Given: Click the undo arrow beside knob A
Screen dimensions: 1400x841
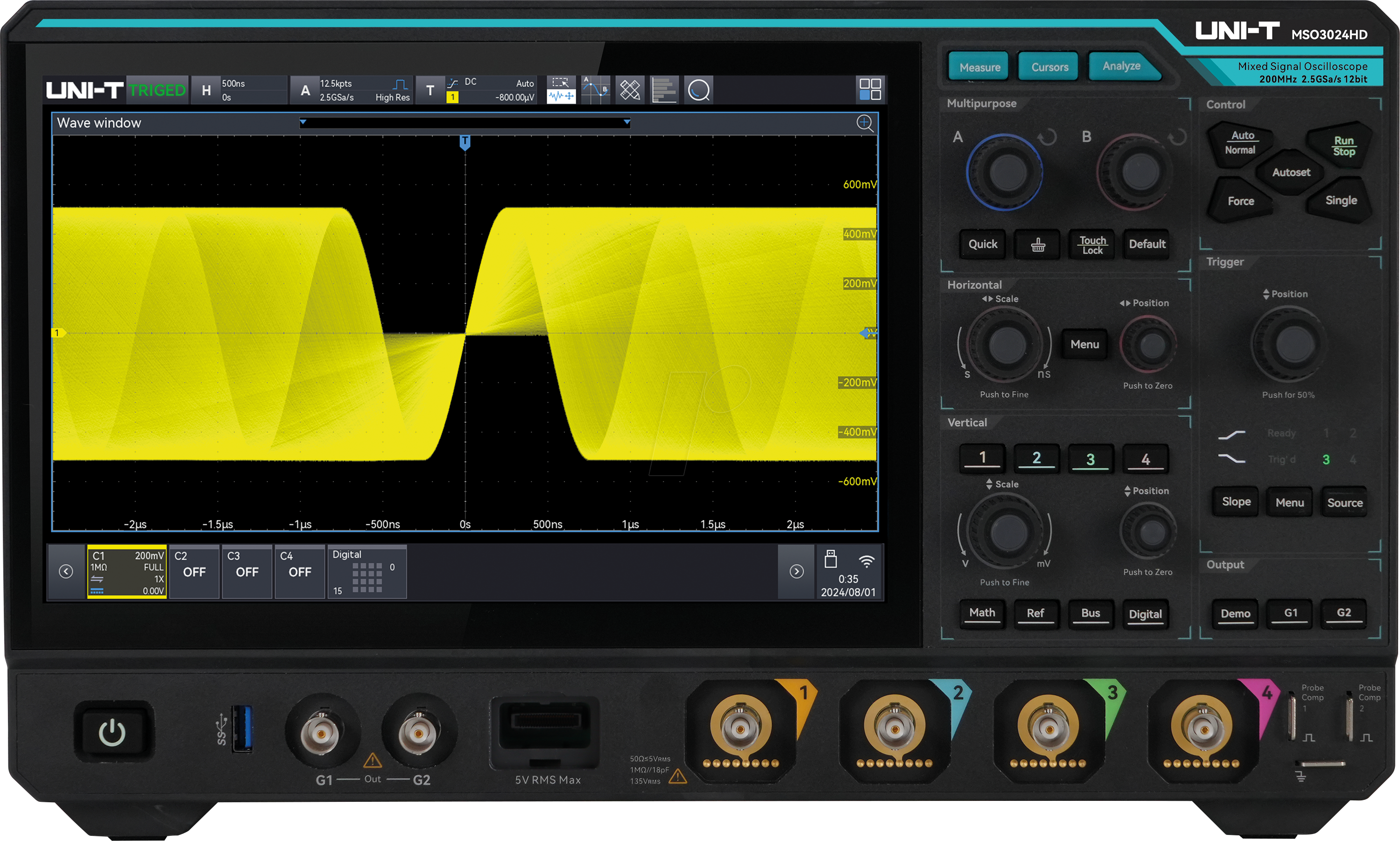Looking at the screenshot, I should 1048,137.
